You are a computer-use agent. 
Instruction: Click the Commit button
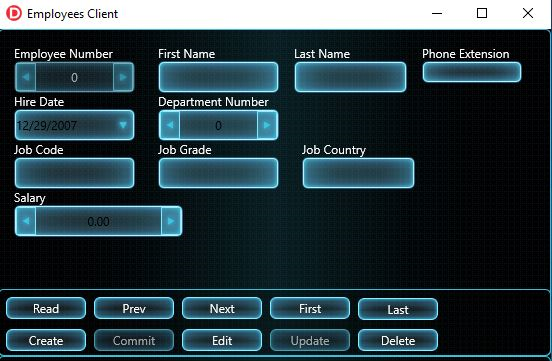point(134,340)
